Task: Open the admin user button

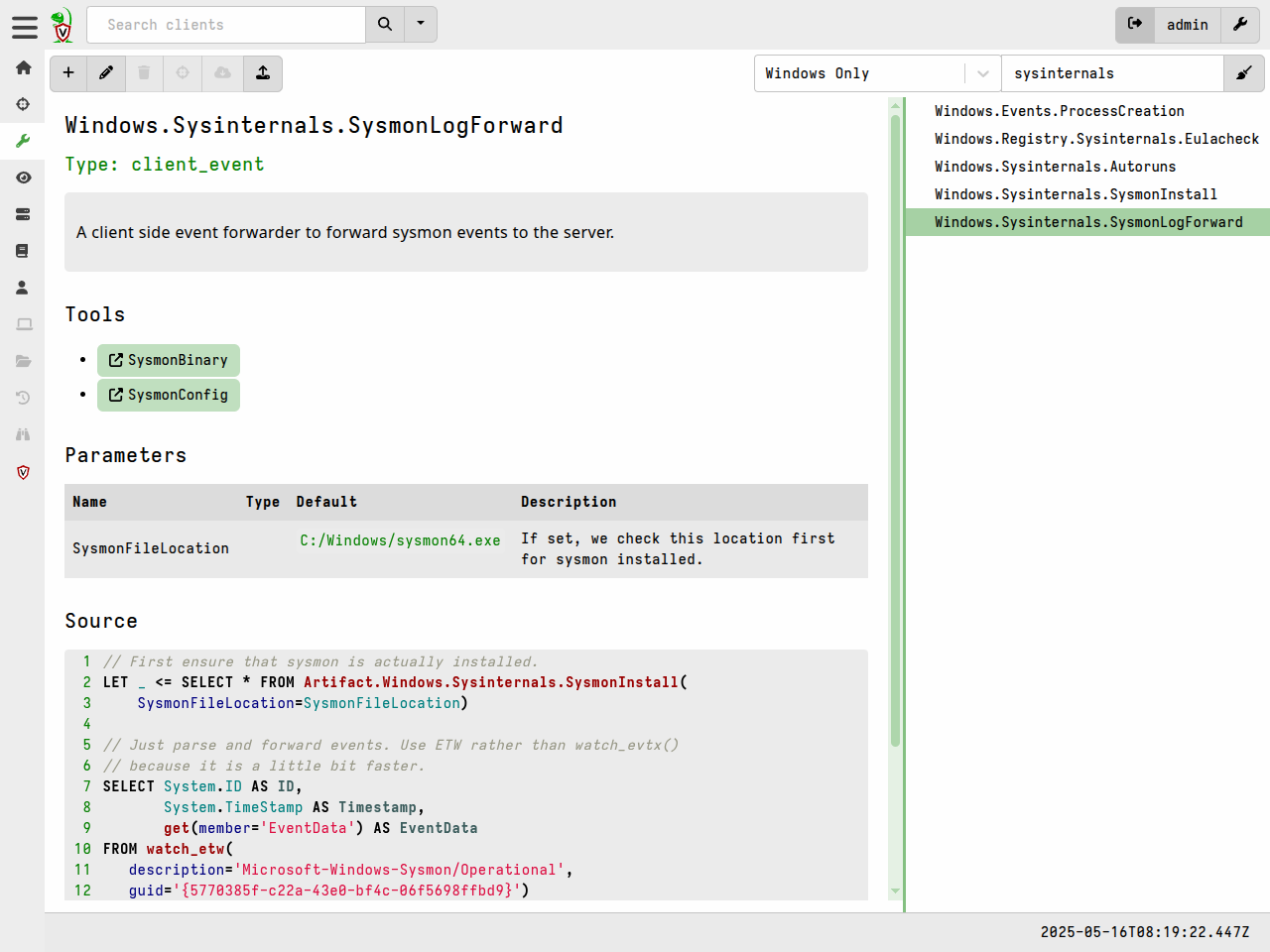Action: 1187,25
